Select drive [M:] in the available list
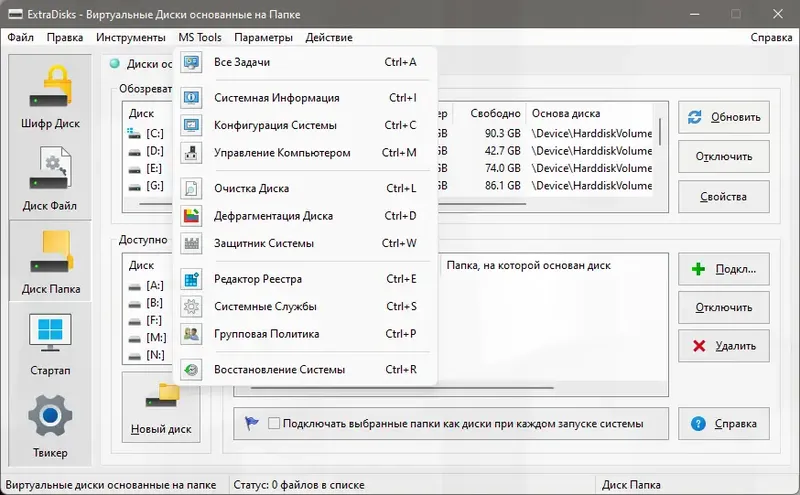 [147, 337]
